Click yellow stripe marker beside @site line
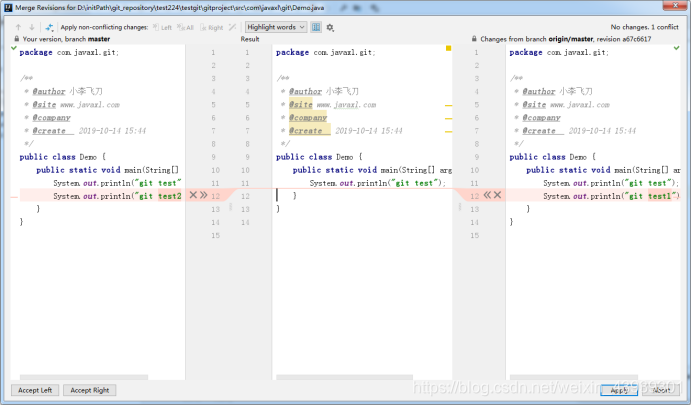The image size is (692, 406). [448, 106]
